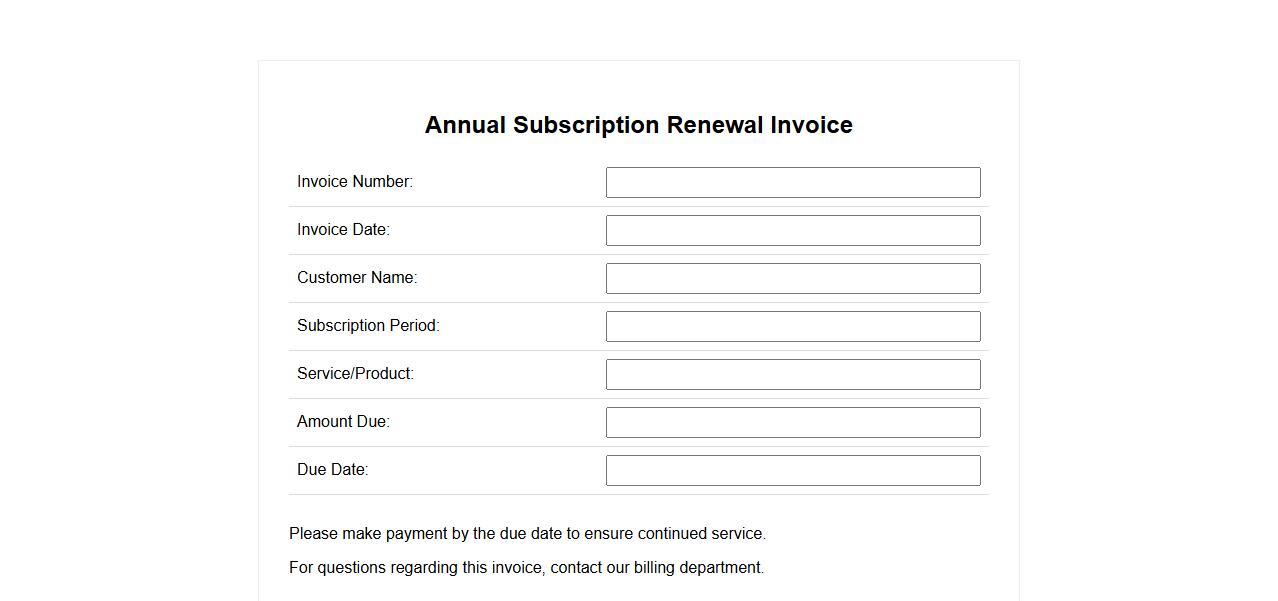Image resolution: width=1278 pixels, height=601 pixels.
Task: Select the Due Date input box
Action: [x=793, y=470]
